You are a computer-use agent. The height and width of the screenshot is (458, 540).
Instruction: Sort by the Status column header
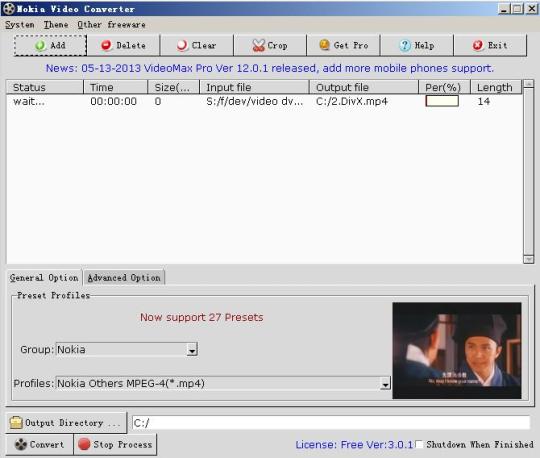tap(44, 87)
